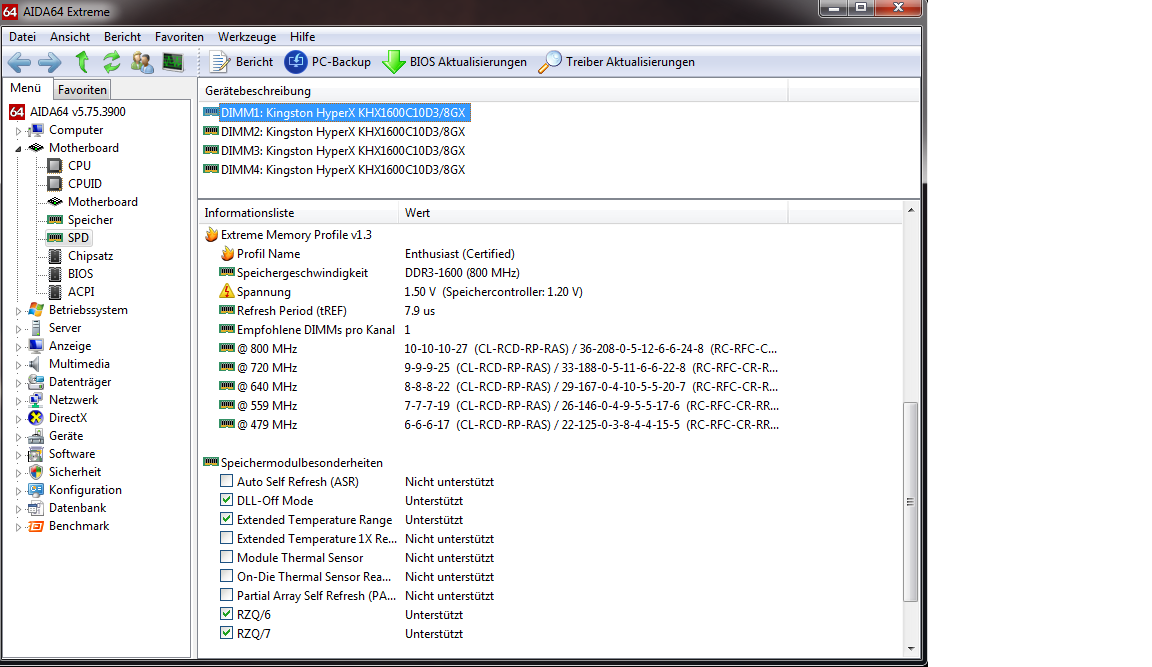Toggle On-Die Thermal Sensor Rea... checkbox
The image size is (1152, 667).
tap(226, 577)
